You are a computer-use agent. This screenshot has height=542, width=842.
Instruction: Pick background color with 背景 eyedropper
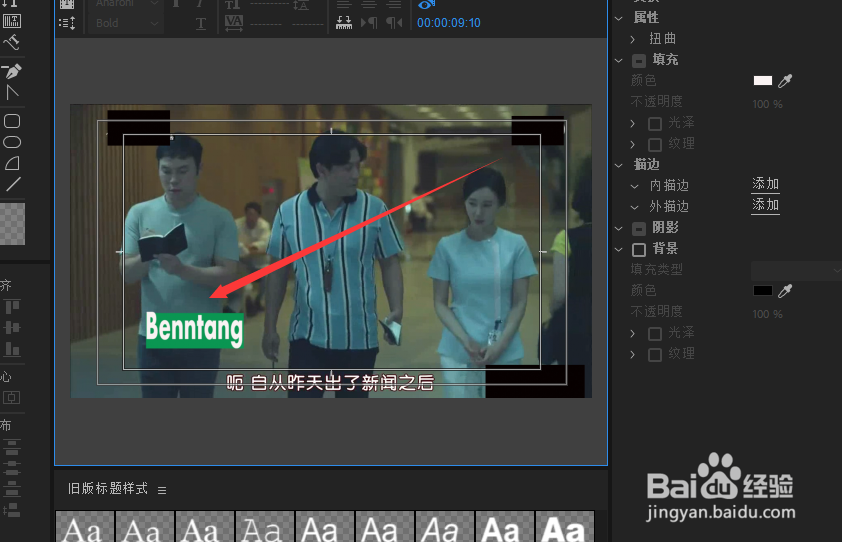(x=785, y=291)
